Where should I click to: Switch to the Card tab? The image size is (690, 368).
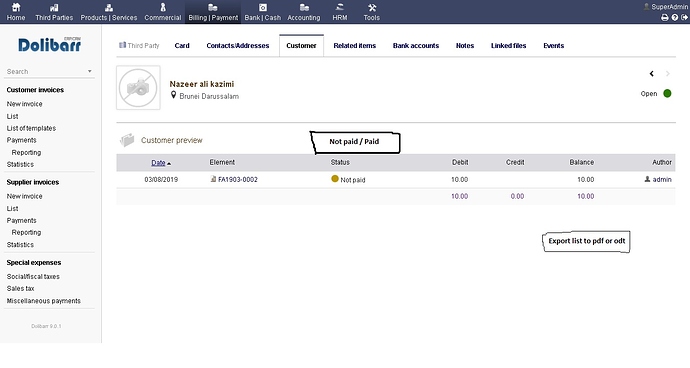click(x=182, y=45)
